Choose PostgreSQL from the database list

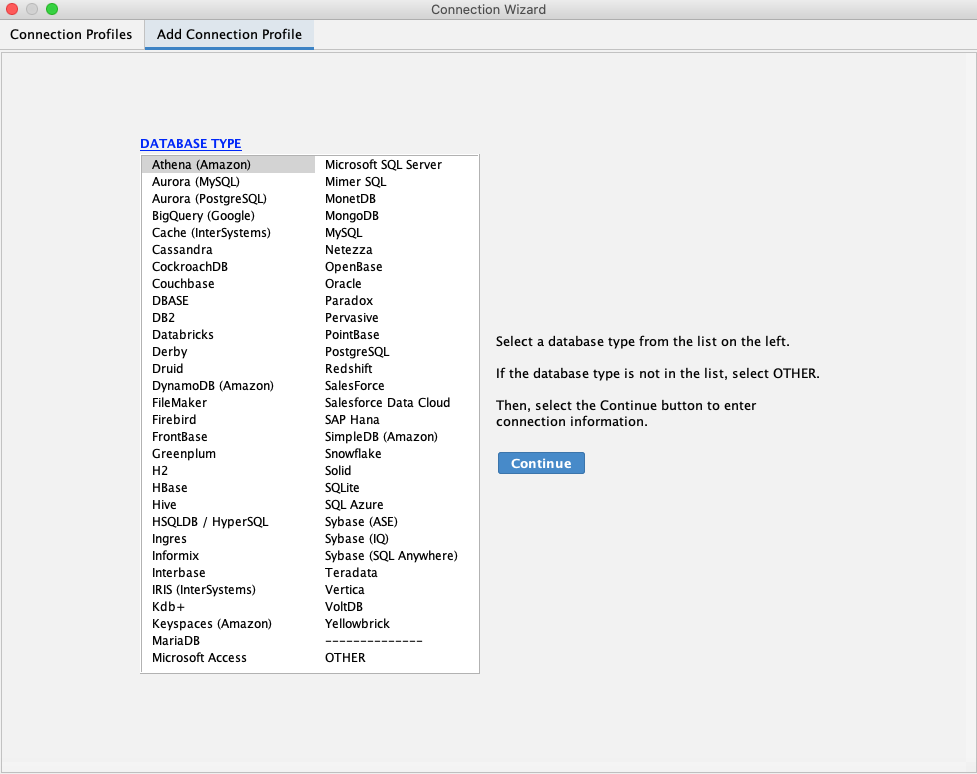click(357, 352)
